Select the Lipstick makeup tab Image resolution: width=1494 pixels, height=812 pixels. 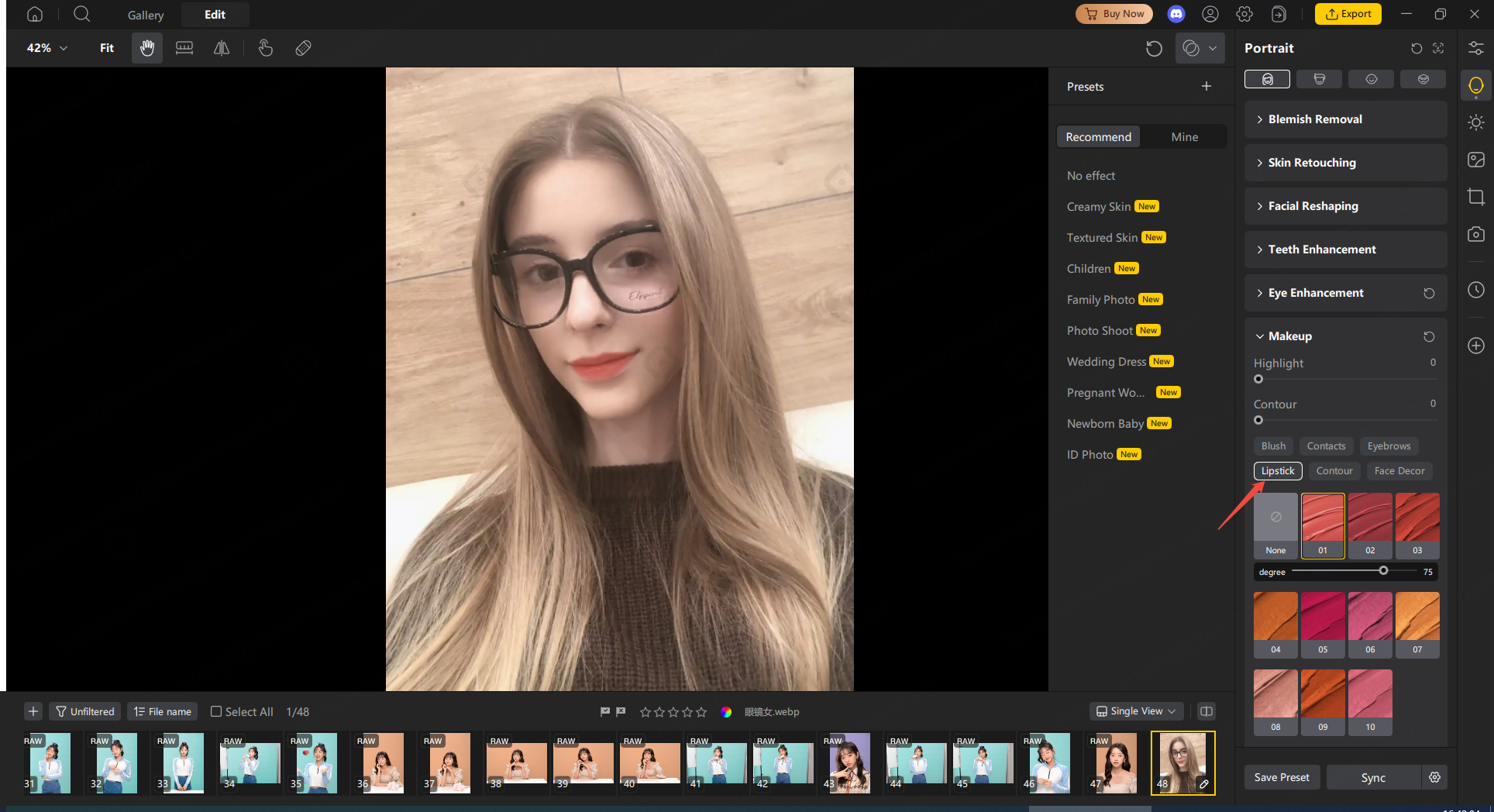tap(1278, 470)
